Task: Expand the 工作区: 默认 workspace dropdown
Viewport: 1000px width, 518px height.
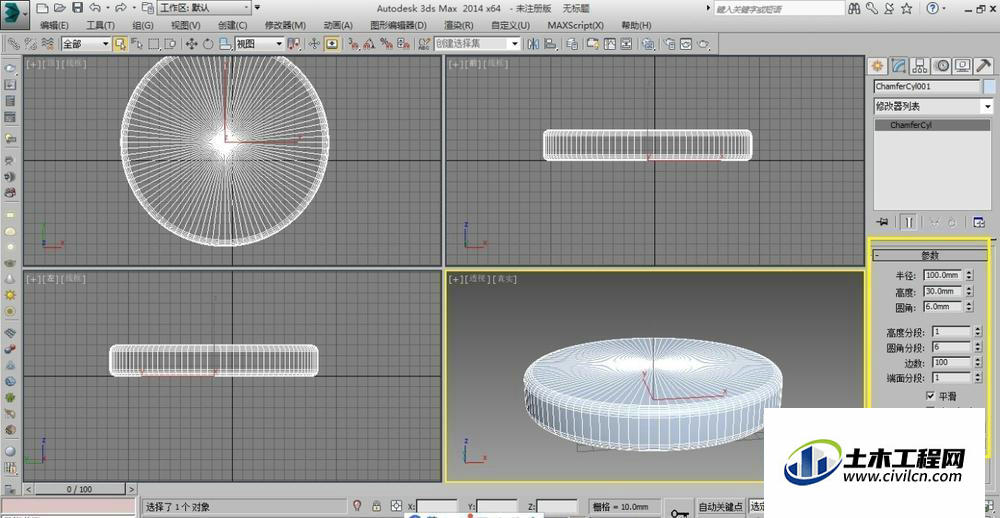Action: click(x=204, y=8)
